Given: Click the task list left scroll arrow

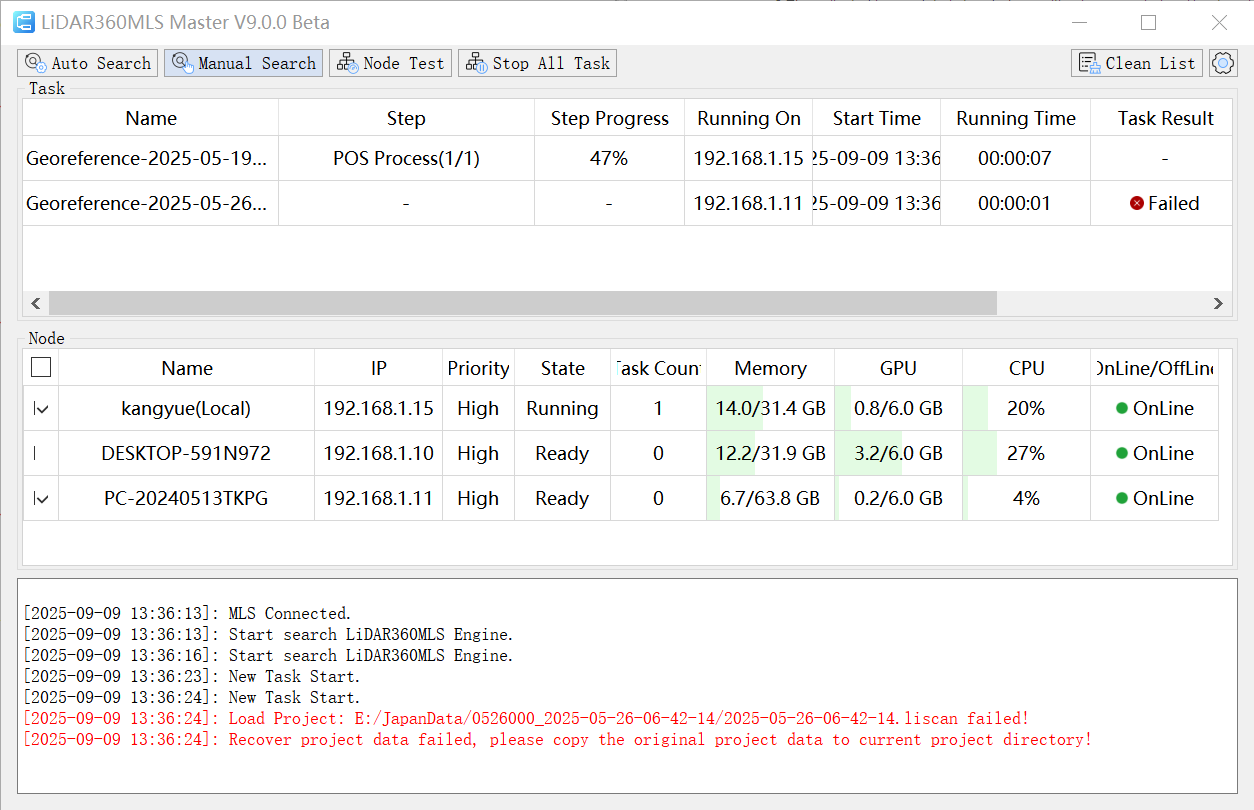Looking at the screenshot, I should [x=36, y=303].
